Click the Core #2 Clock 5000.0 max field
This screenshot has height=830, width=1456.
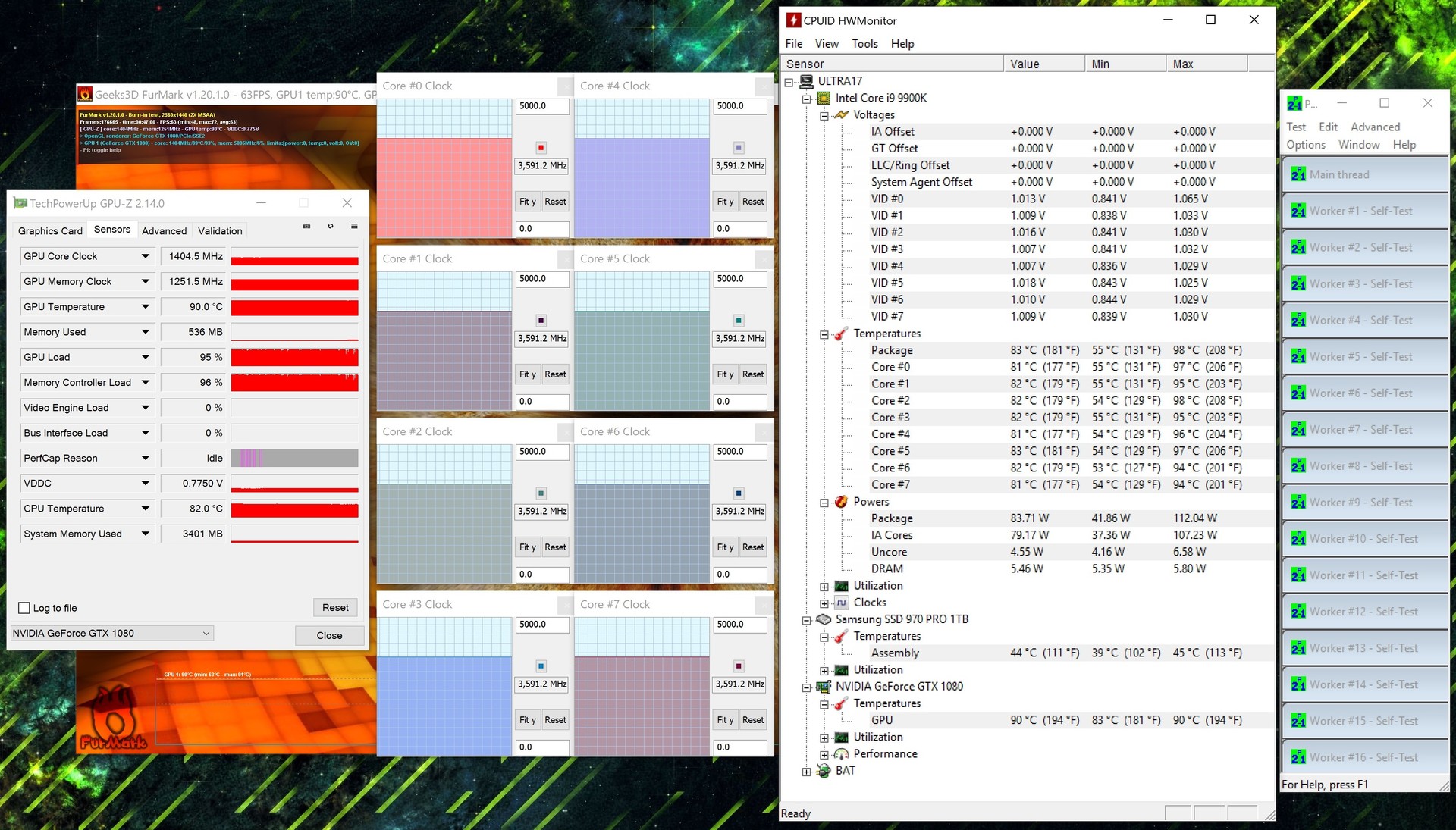[541, 452]
